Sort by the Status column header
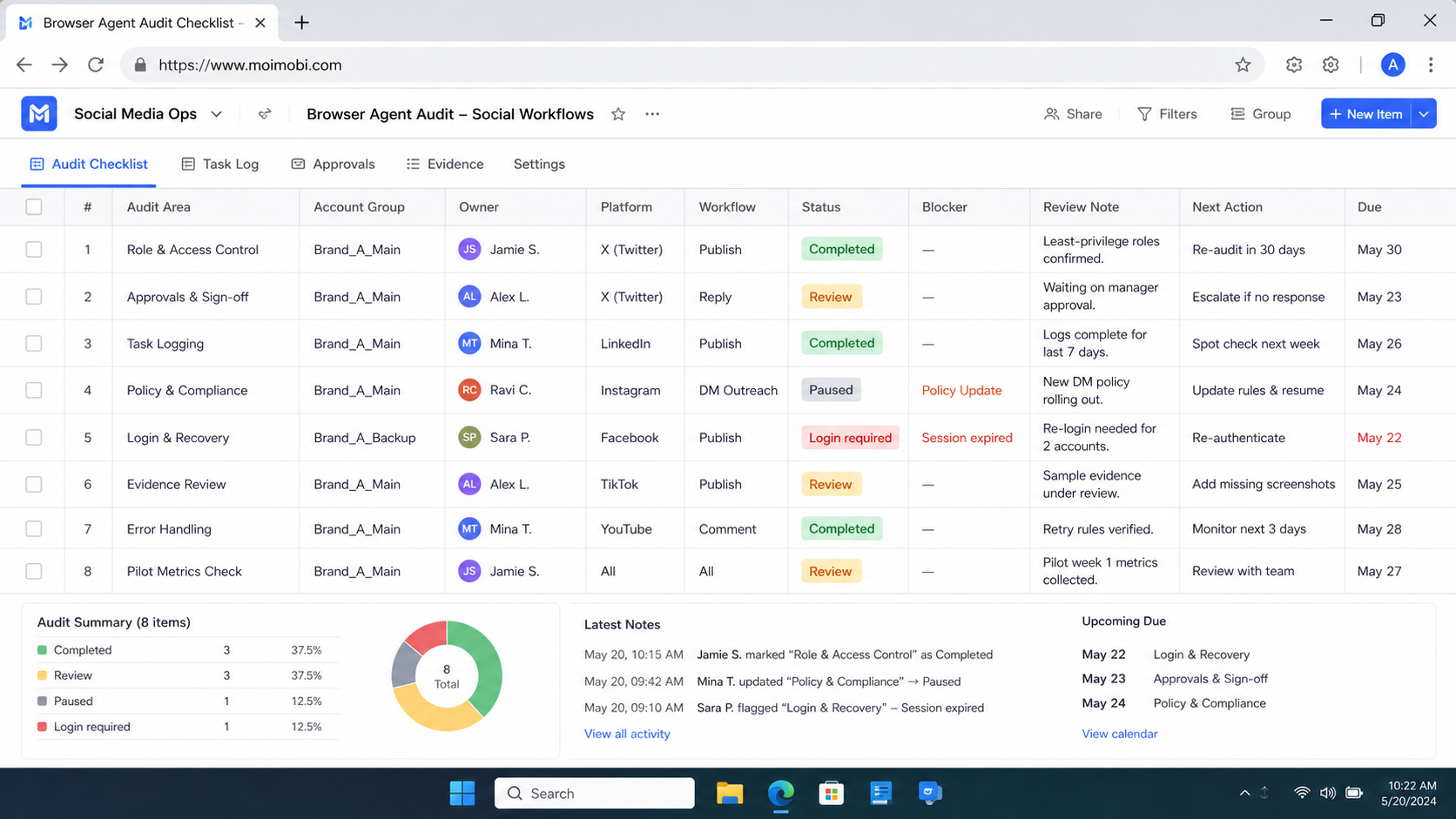This screenshot has width=1456, height=819. [x=821, y=207]
